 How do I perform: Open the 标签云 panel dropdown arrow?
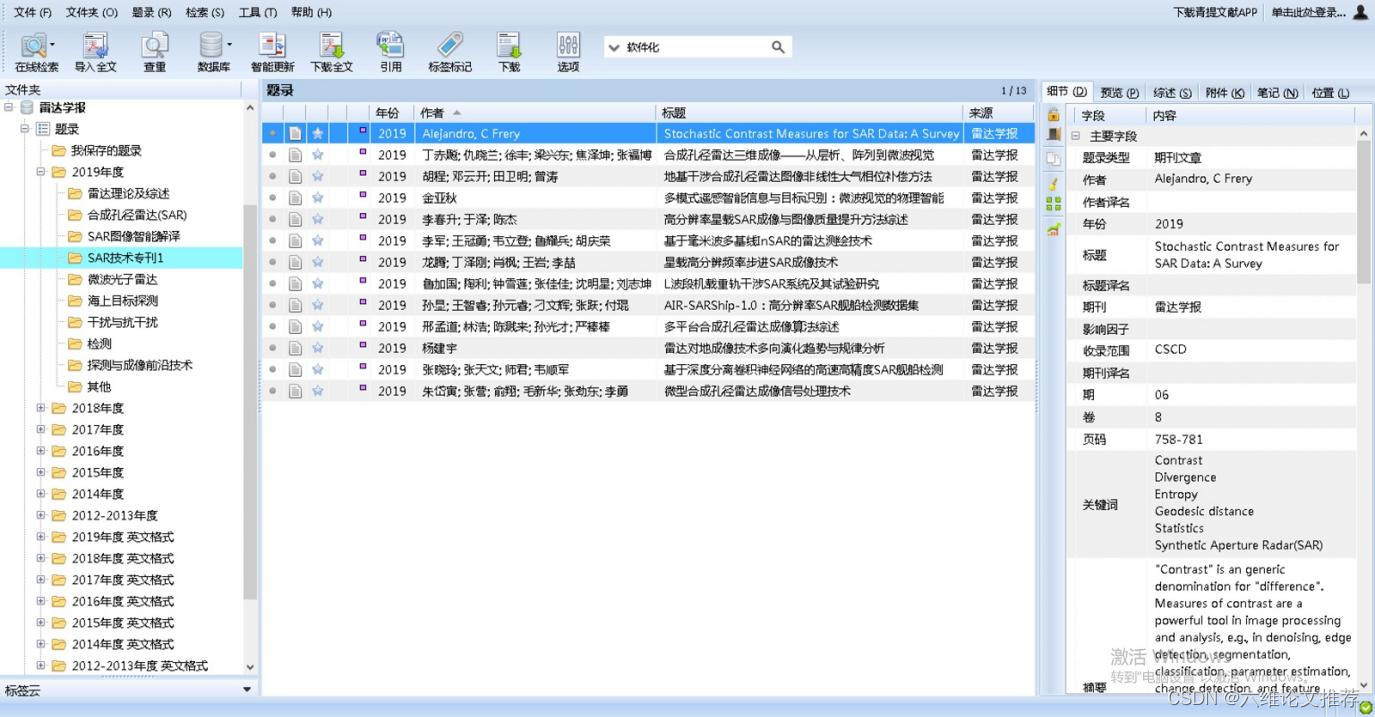(247, 690)
